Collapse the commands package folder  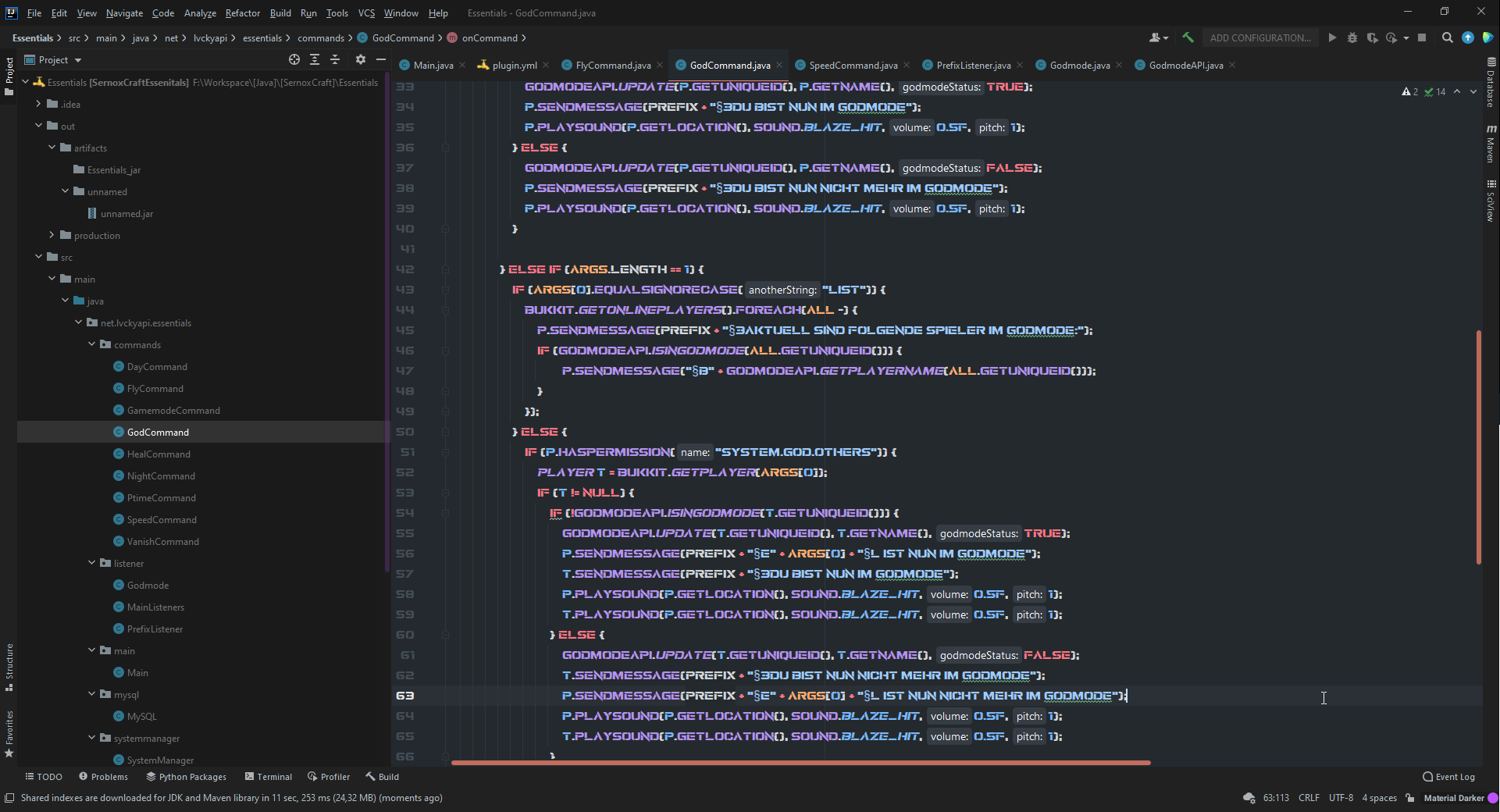click(x=92, y=344)
